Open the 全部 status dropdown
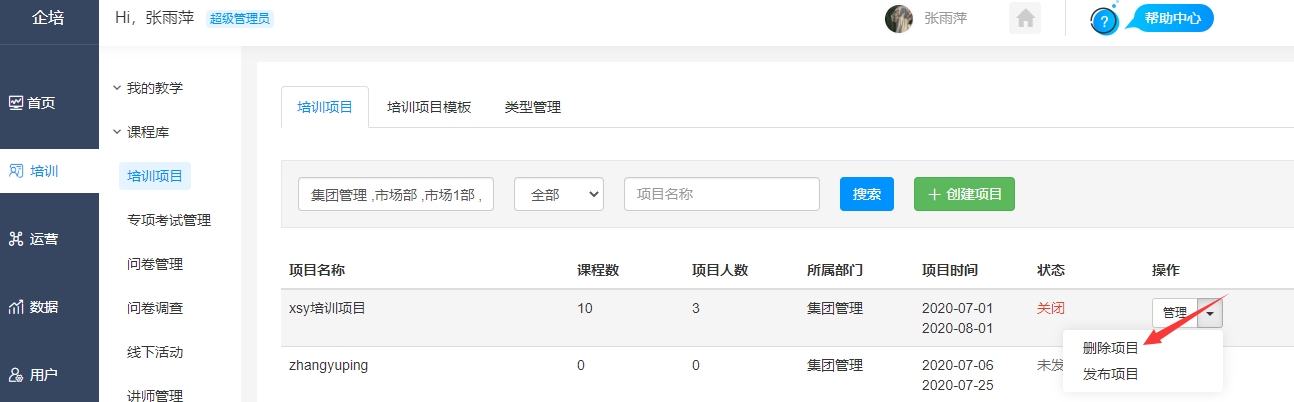The image size is (1294, 402). [x=558, y=195]
